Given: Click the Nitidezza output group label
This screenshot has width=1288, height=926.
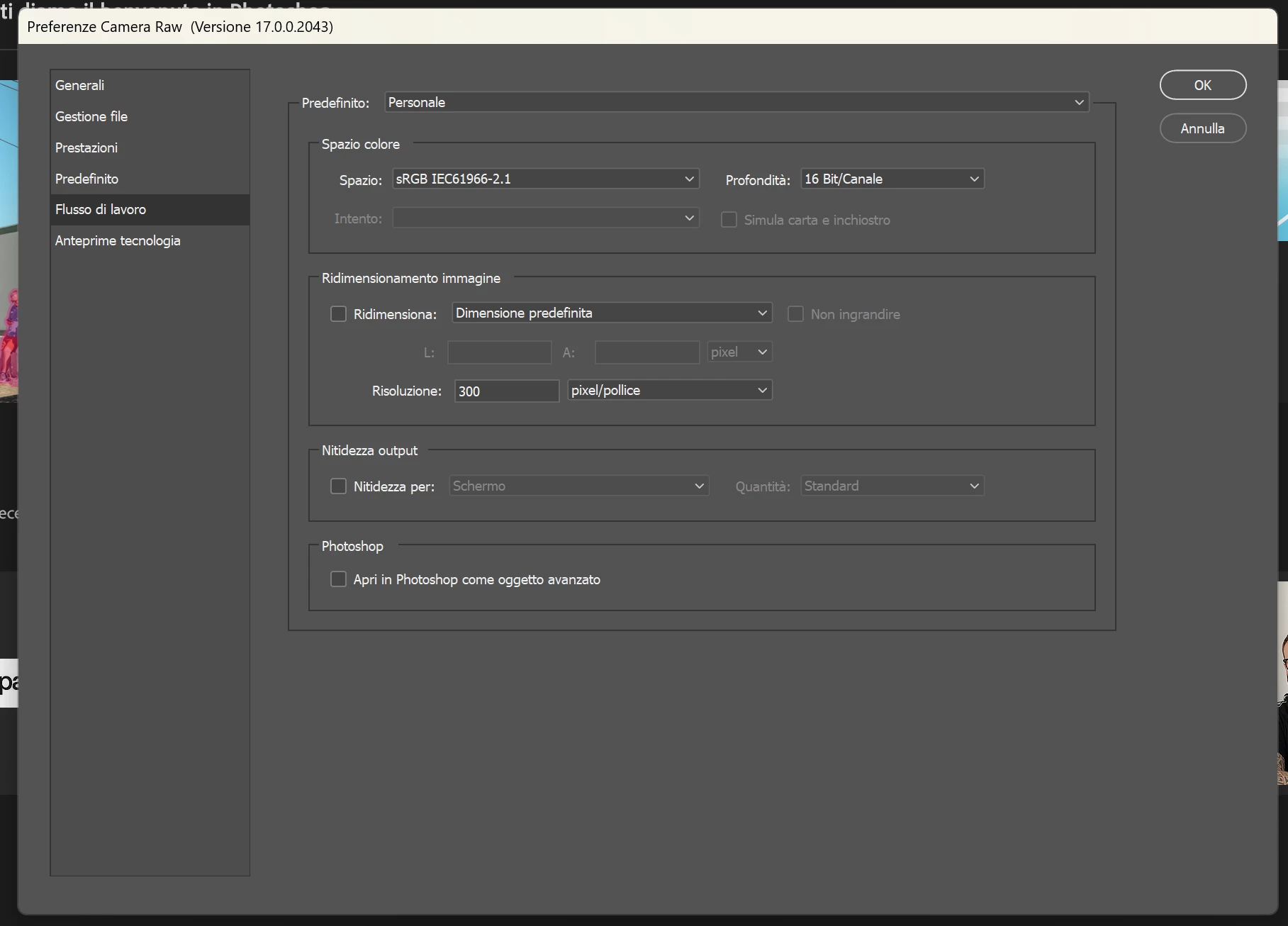Looking at the screenshot, I should click(x=369, y=450).
